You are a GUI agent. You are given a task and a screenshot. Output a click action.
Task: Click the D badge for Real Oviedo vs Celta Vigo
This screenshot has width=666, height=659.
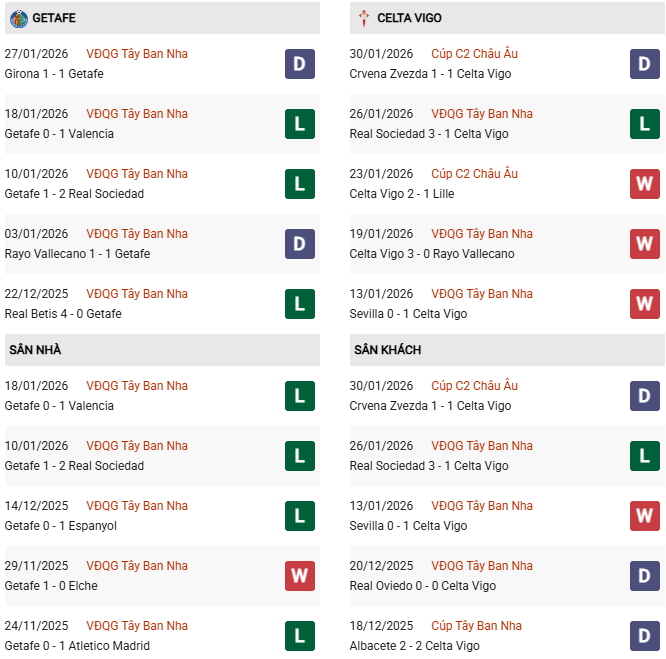click(645, 576)
